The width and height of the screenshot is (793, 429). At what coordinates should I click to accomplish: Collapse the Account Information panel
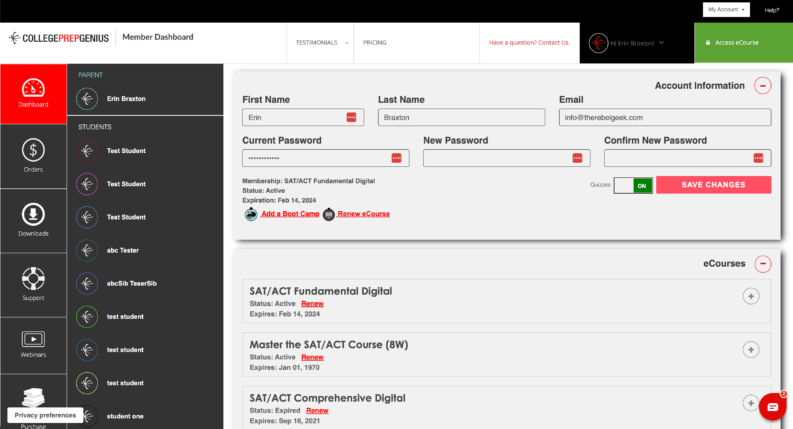click(763, 85)
